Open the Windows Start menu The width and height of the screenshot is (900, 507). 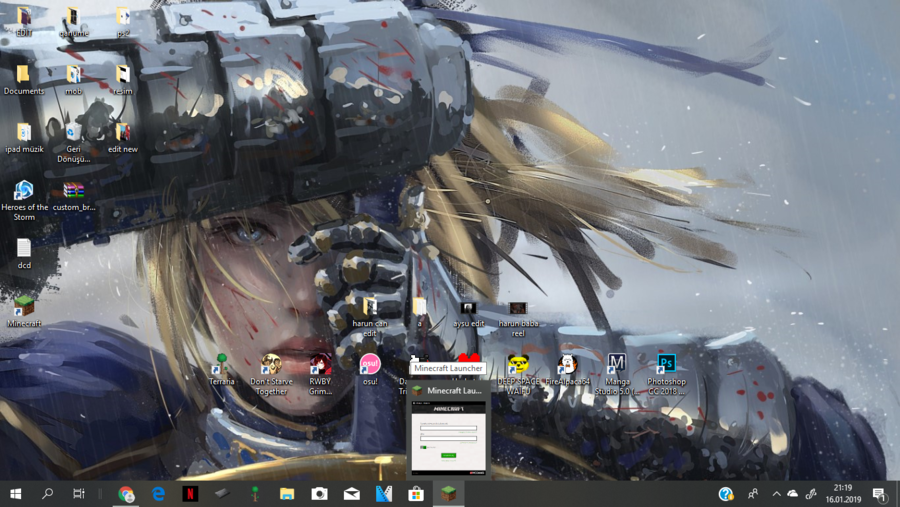coord(16,494)
